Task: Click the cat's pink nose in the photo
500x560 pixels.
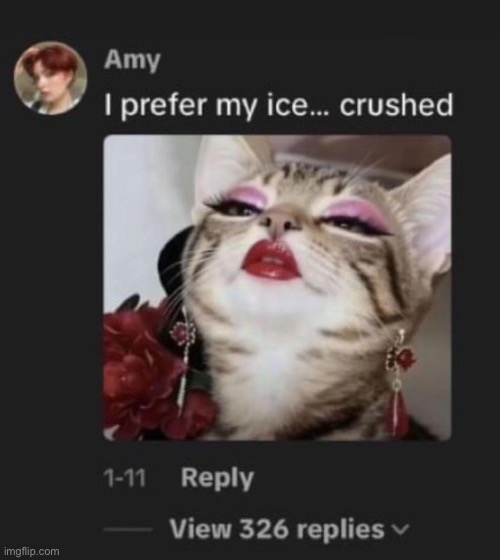Action: 280,222
